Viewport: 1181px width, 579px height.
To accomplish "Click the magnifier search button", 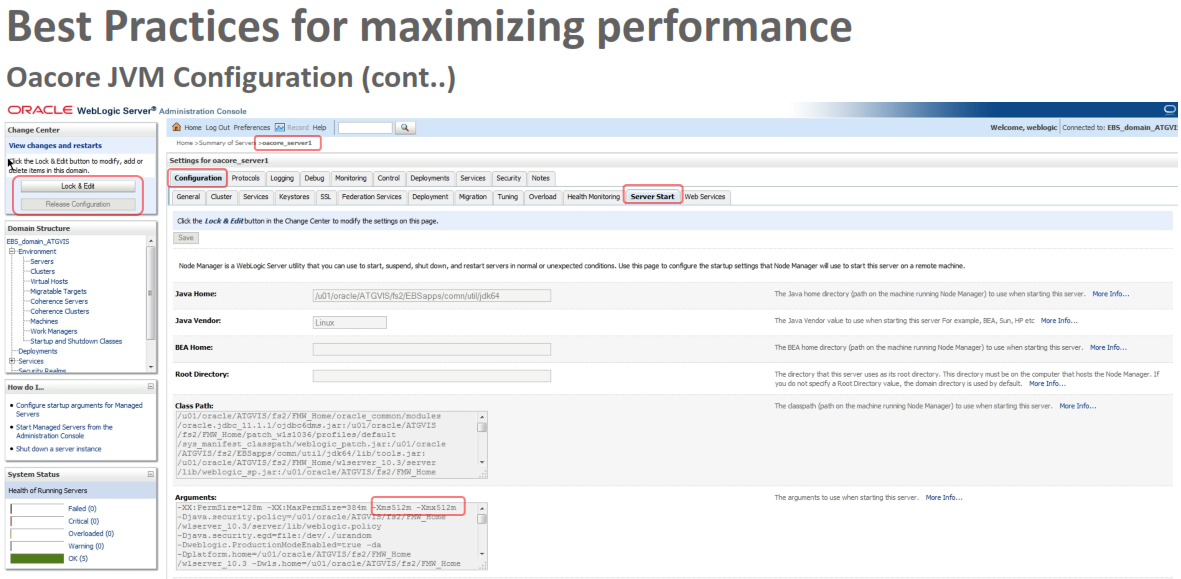I will (405, 128).
